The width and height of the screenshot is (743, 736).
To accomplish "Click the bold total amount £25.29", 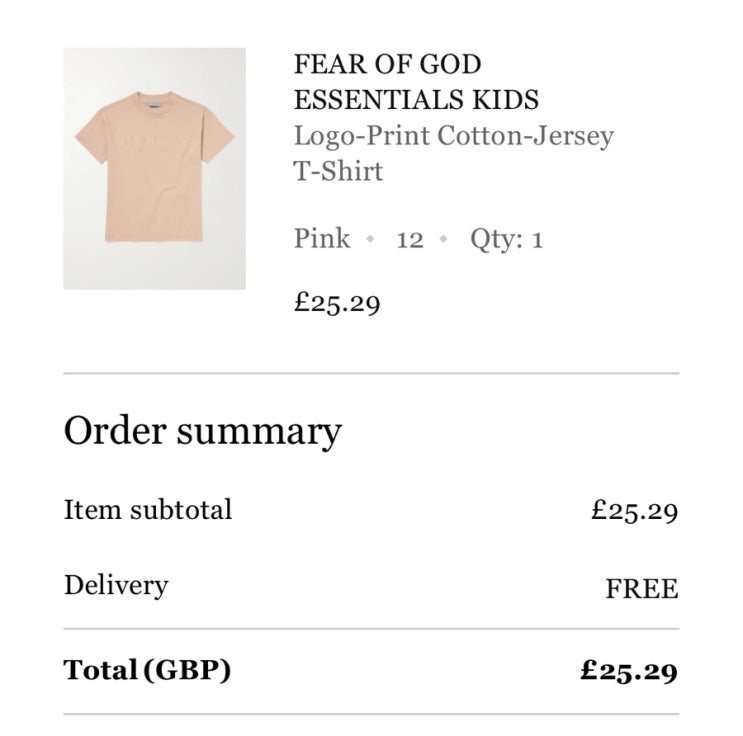I will pyautogui.click(x=628, y=671).
